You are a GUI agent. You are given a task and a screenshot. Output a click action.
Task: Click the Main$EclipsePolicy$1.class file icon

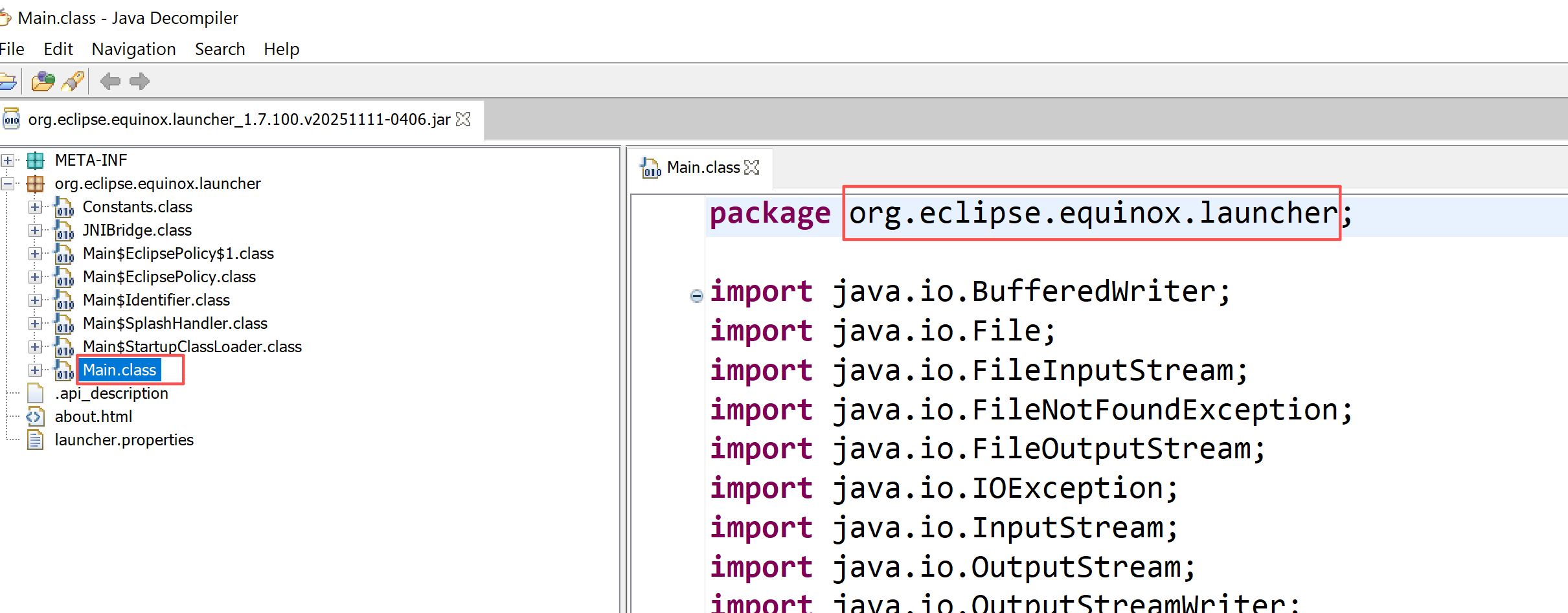[64, 254]
